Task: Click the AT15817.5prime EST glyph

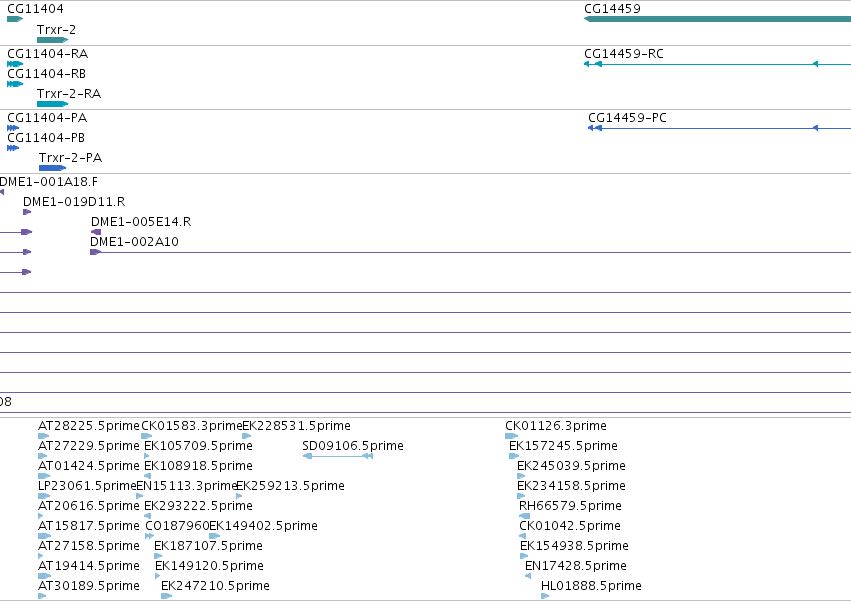Action: click(x=44, y=536)
